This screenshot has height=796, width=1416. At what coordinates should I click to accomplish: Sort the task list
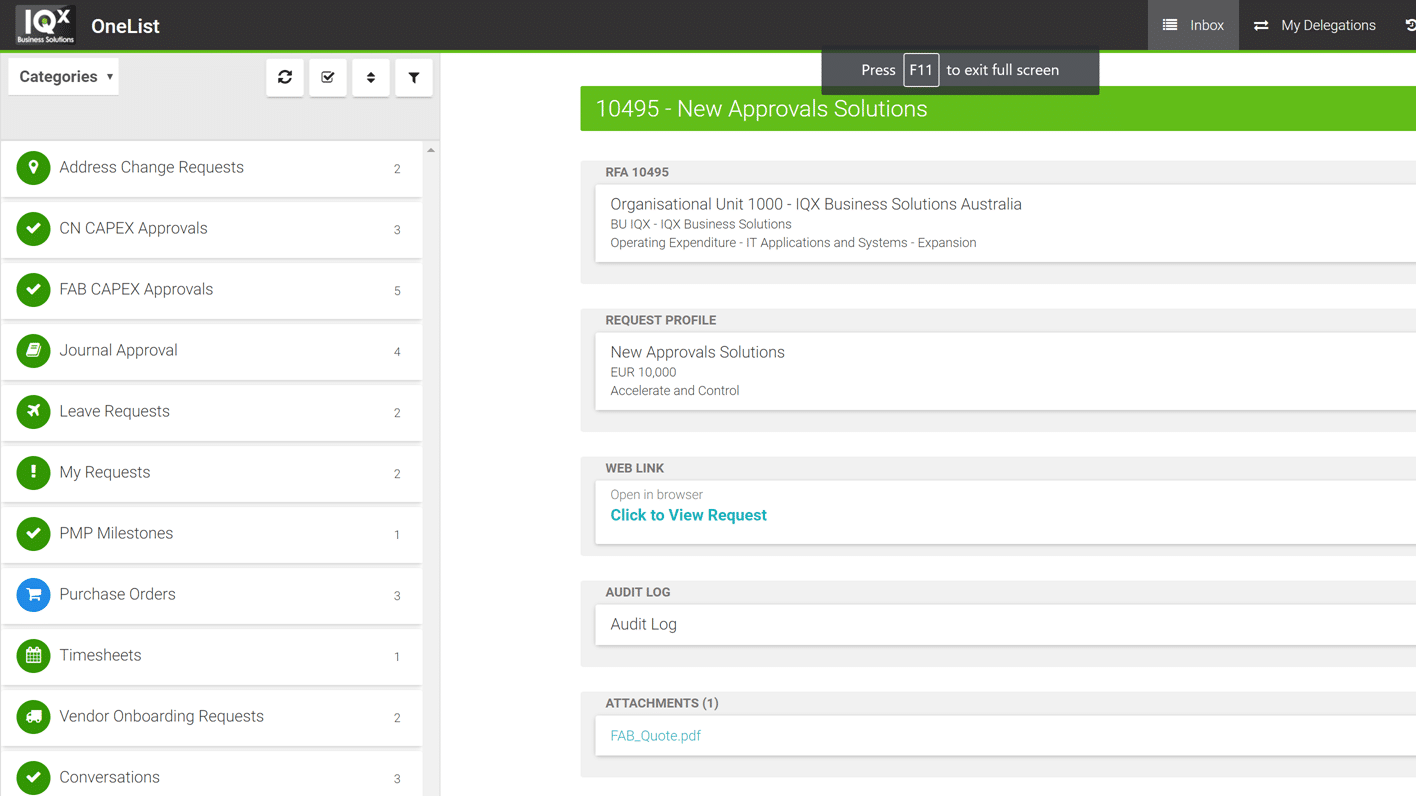tap(370, 77)
